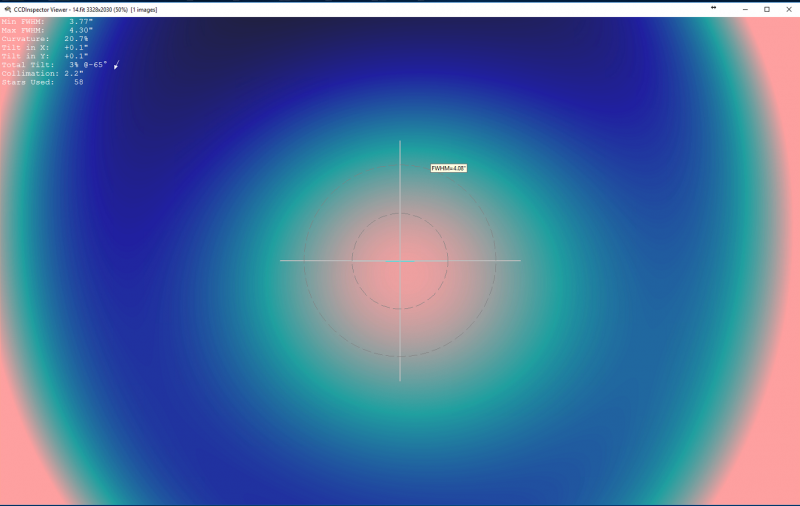Click the "Max FWHM: 4.30" readout
800x506 pixels.
(47, 31)
